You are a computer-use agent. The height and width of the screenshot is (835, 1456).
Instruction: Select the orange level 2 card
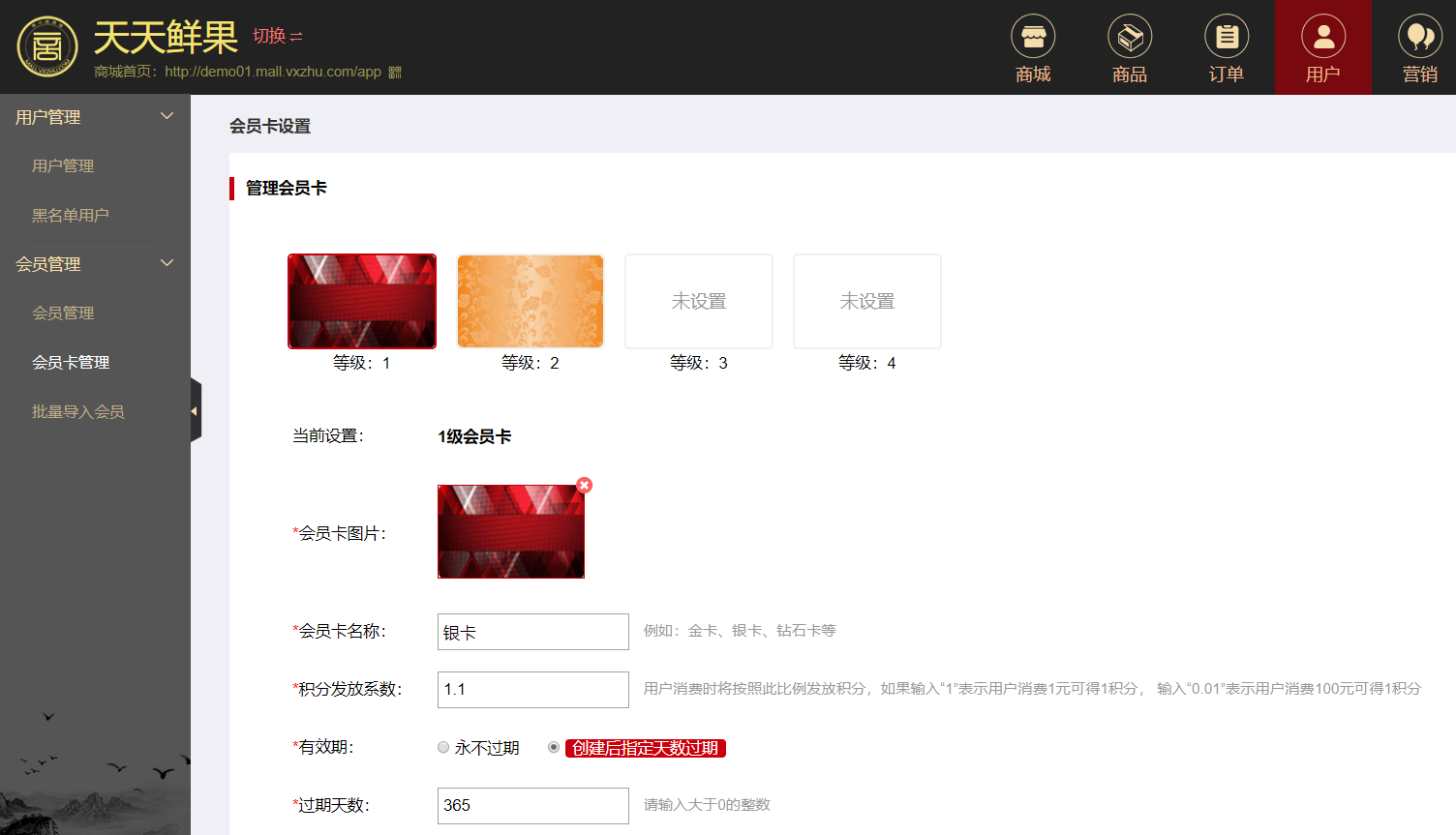pos(531,301)
